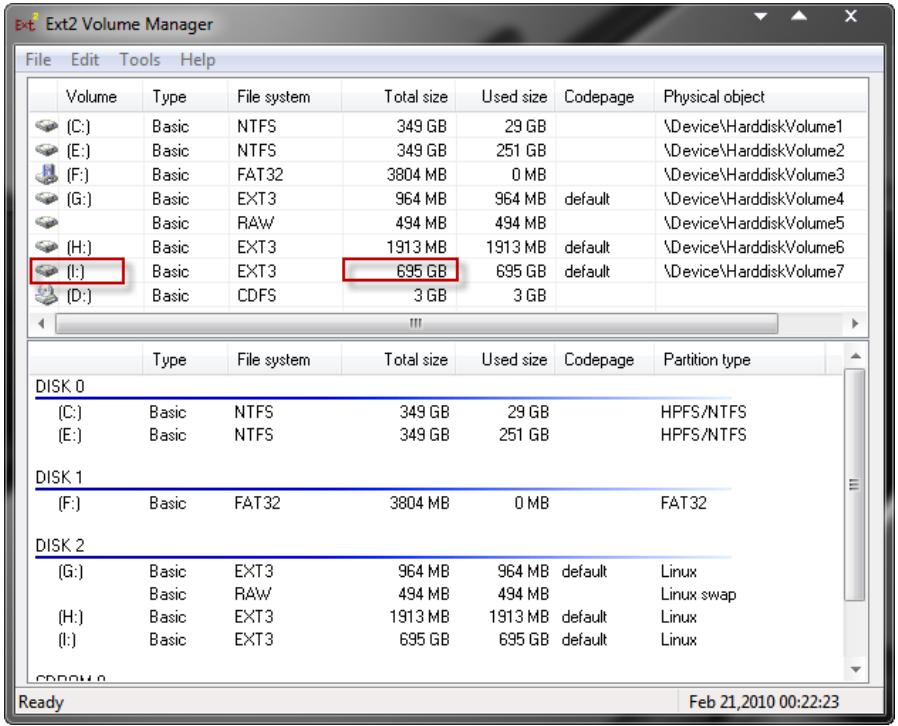Click the horizontal scrollbar's left arrow
Screen dimensions: 898x726
(x=41, y=323)
